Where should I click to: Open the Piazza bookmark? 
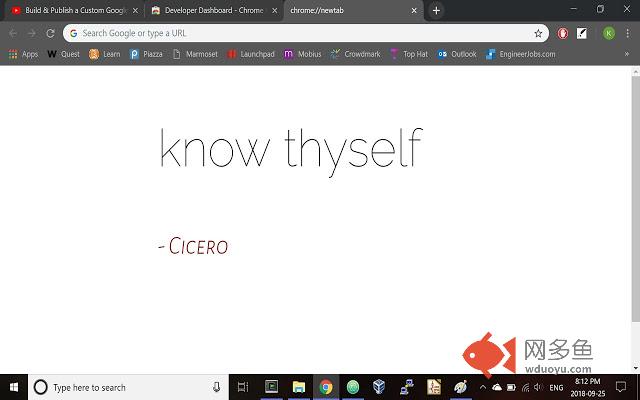coord(146,54)
